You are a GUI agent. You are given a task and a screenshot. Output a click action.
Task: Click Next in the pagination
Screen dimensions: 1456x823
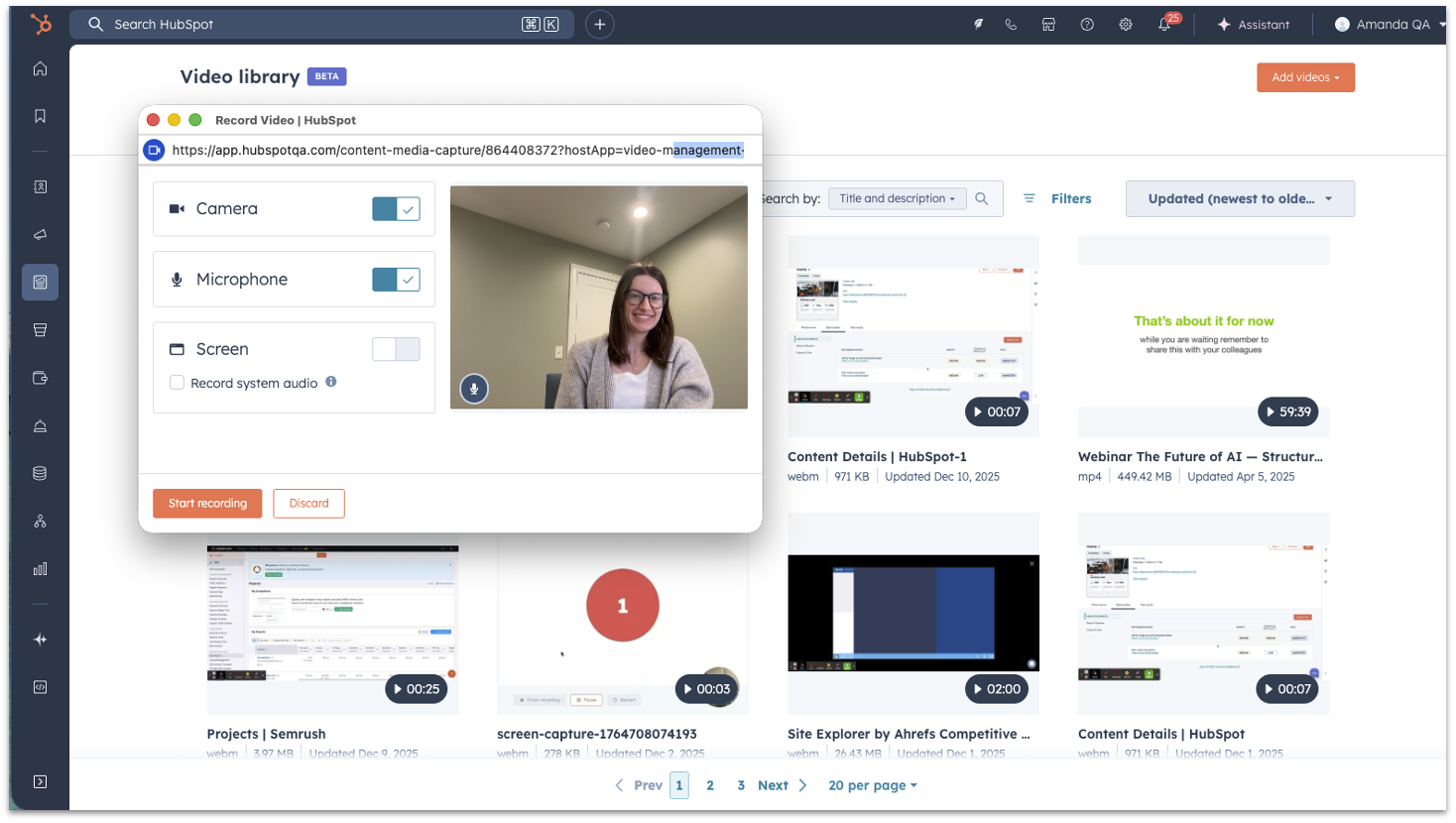click(x=783, y=785)
